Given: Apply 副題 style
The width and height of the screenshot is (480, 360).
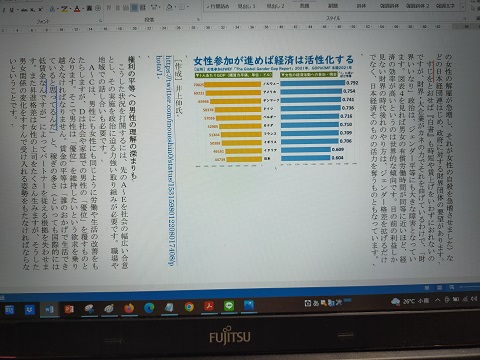Looking at the screenshot, I should (x=333, y=6).
